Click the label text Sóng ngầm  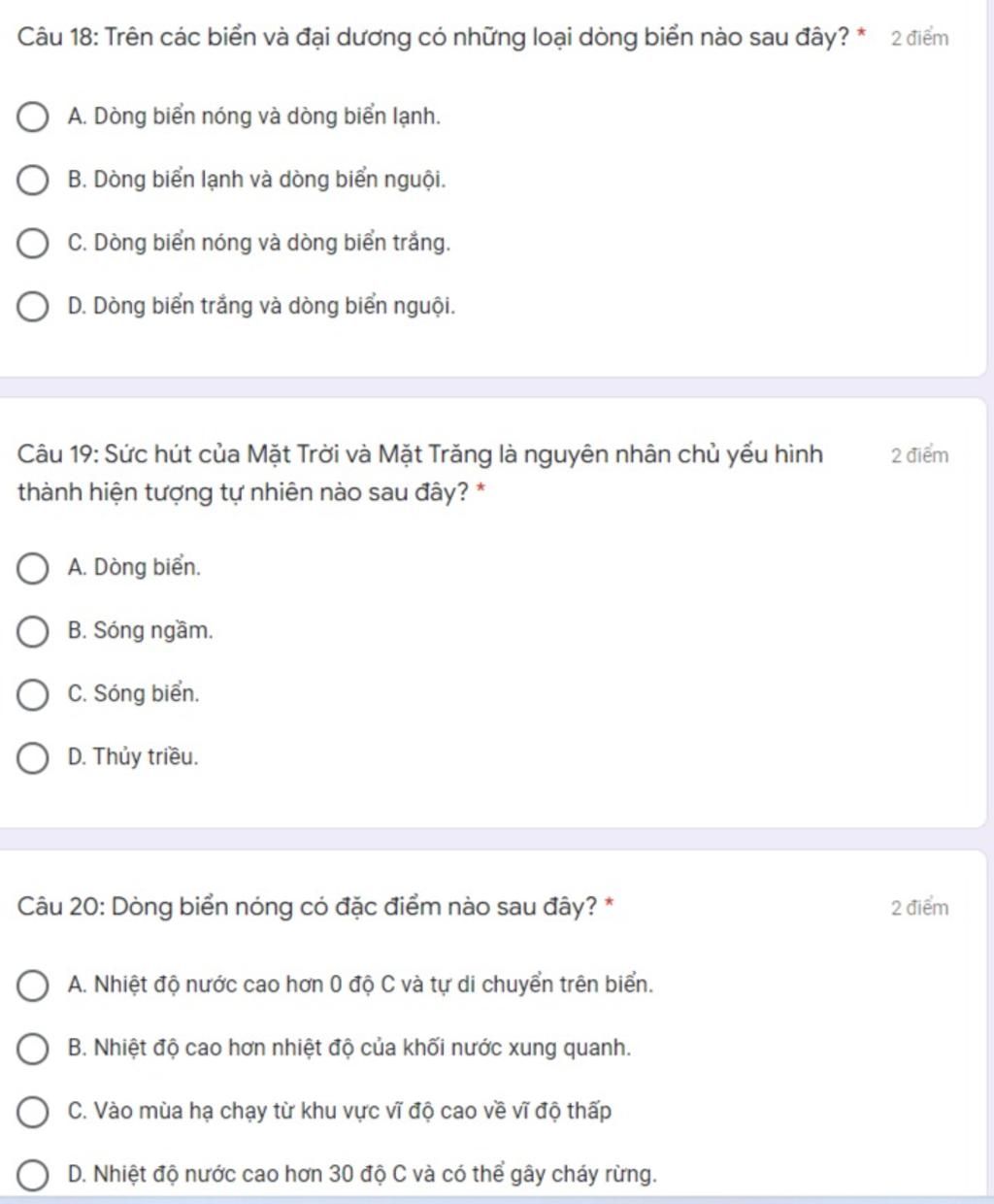(153, 631)
